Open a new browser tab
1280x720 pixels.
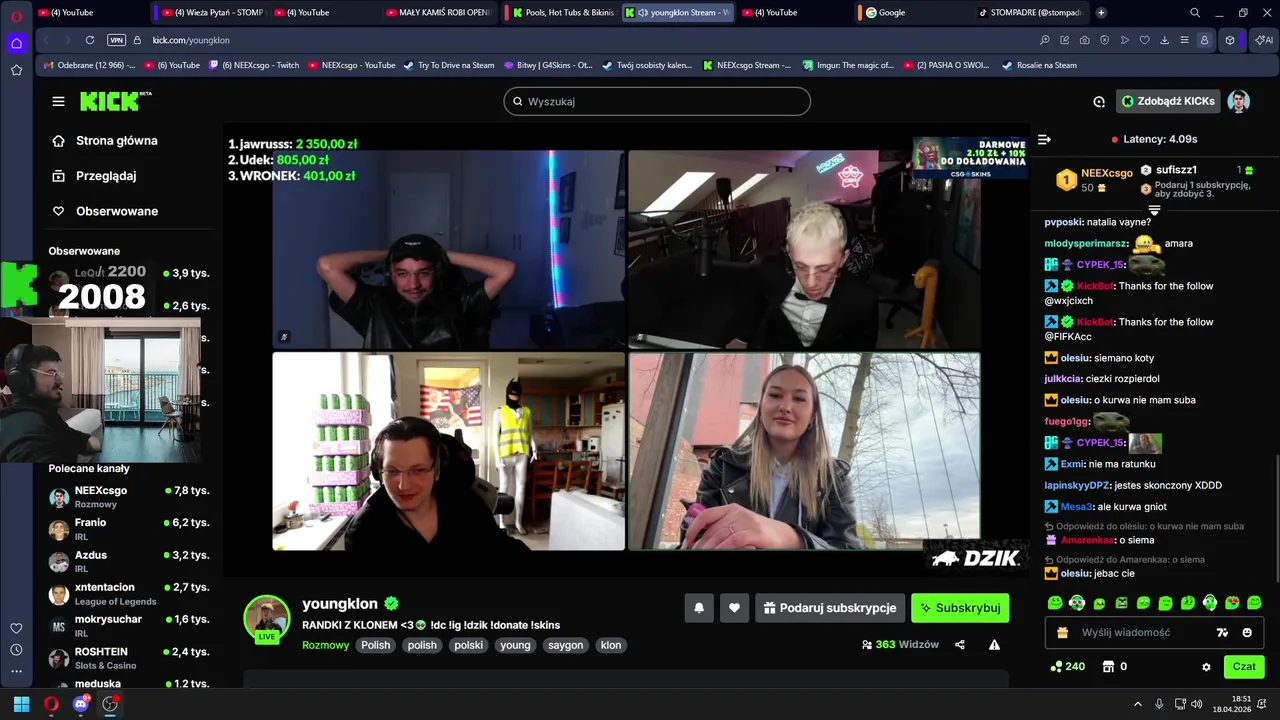click(x=1101, y=13)
